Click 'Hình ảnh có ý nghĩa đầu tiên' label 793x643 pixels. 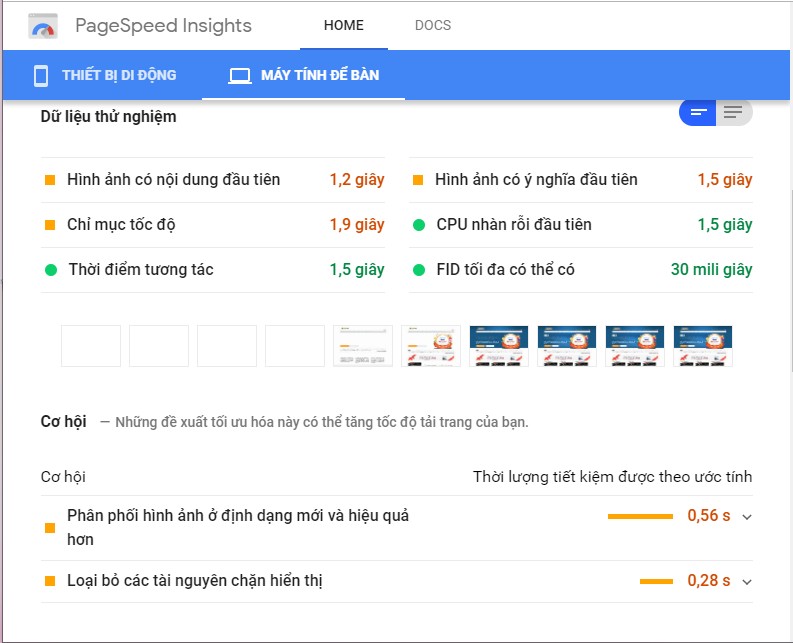pyautogui.click(x=536, y=180)
